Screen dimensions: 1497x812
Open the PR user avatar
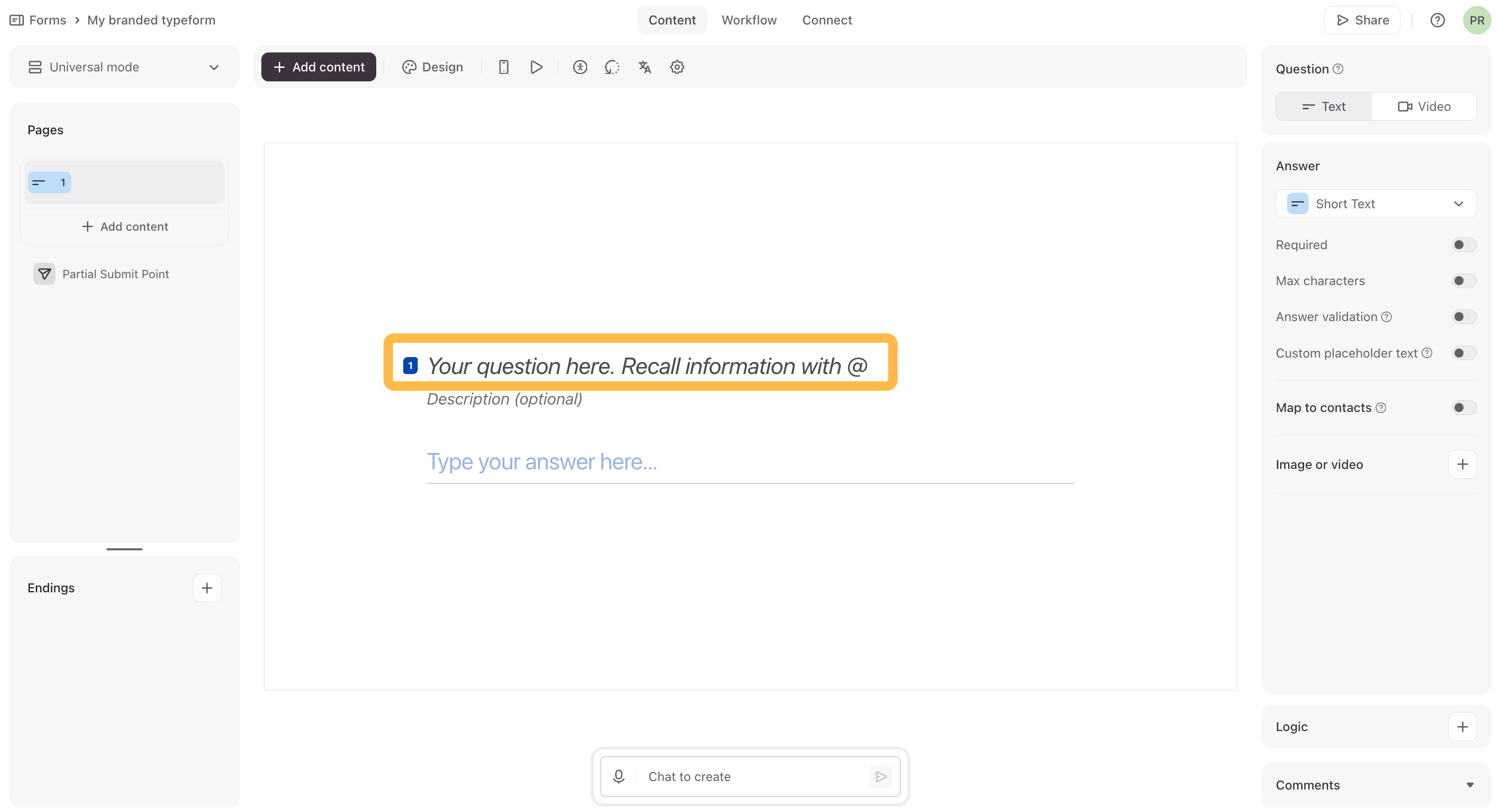click(1477, 20)
